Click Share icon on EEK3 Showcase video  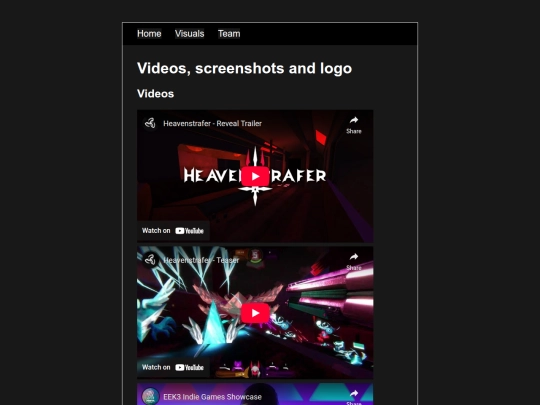click(354, 397)
